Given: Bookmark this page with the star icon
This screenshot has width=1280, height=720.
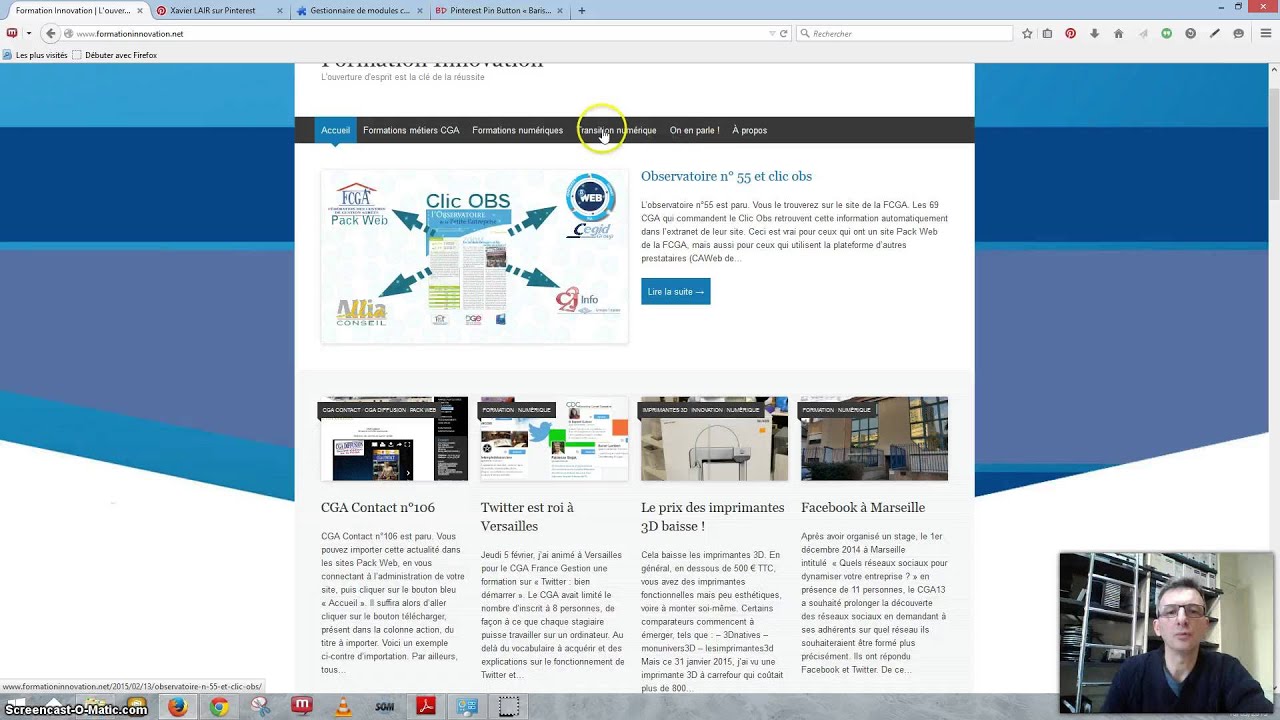Looking at the screenshot, I should [x=1027, y=34].
